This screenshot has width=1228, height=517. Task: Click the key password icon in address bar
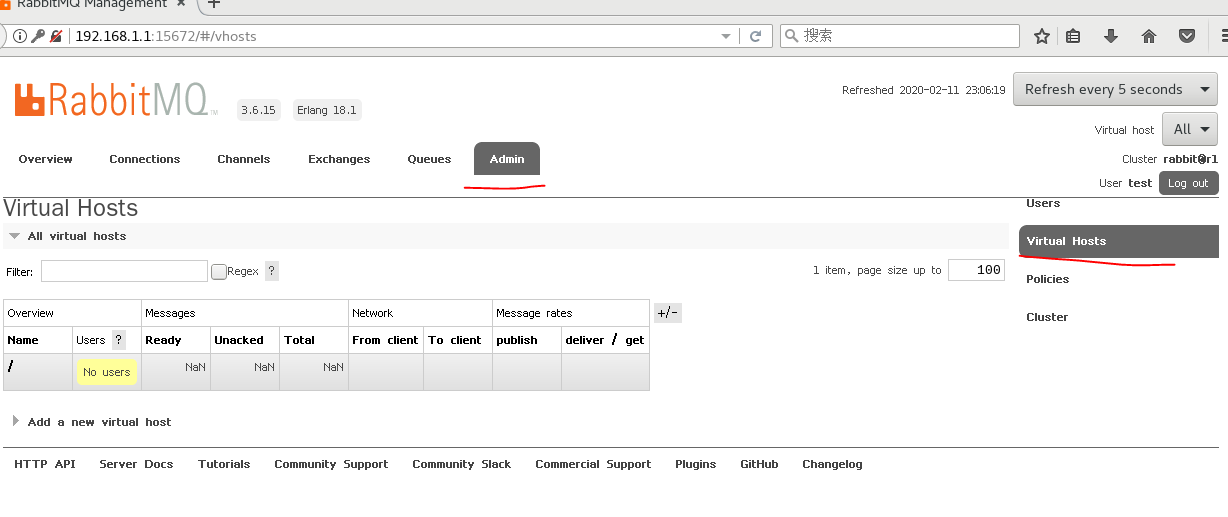(x=38, y=36)
